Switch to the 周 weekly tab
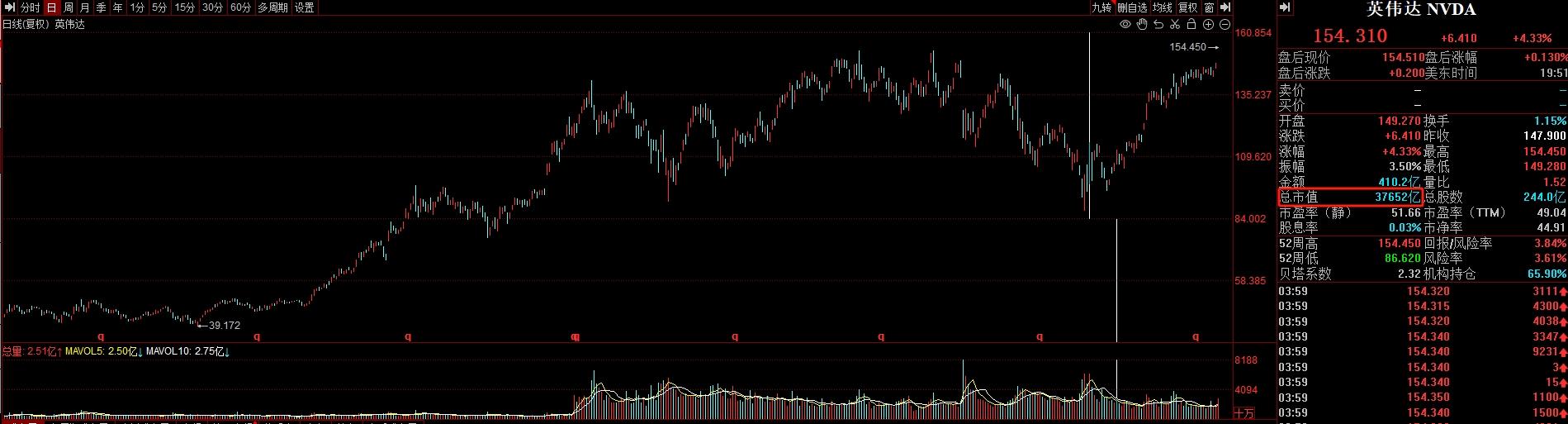 68,7
